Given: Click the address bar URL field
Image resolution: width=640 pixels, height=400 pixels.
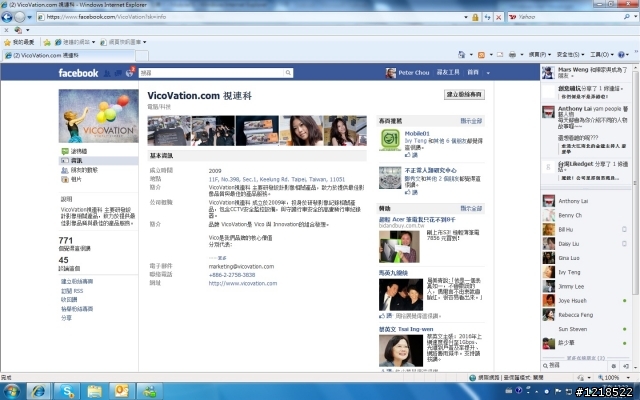Looking at the screenshot, I should pyautogui.click(x=250, y=17).
